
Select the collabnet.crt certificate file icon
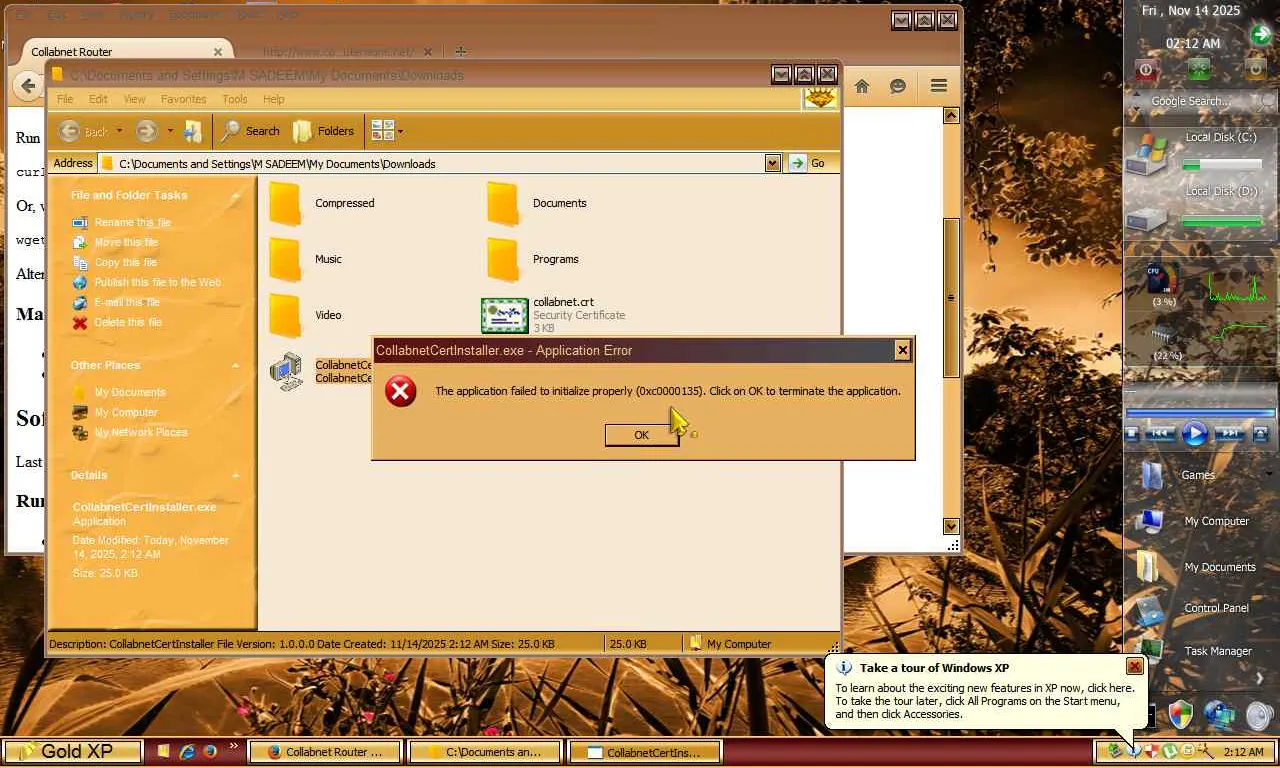point(504,315)
